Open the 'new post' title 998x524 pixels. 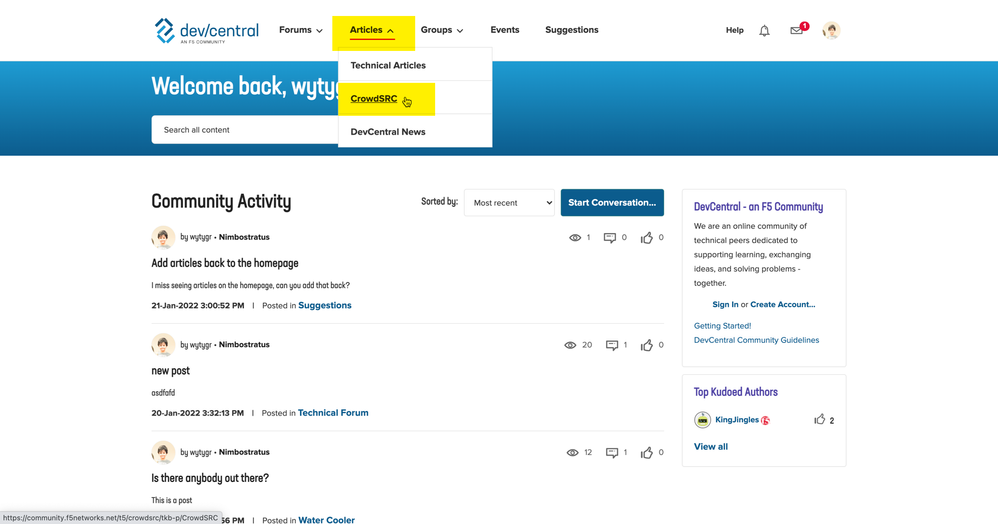point(171,371)
